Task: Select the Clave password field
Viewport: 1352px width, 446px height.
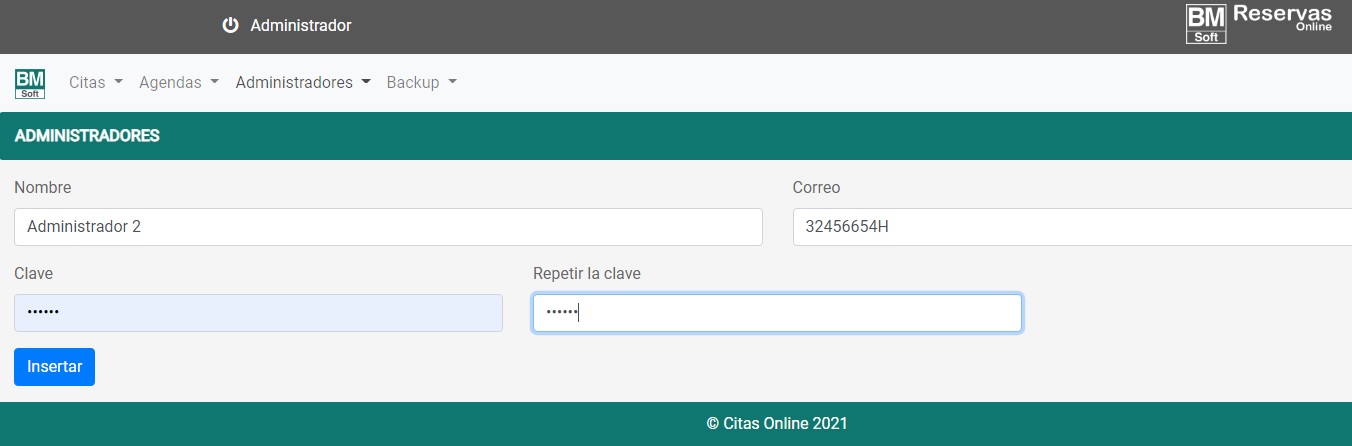Action: (258, 313)
